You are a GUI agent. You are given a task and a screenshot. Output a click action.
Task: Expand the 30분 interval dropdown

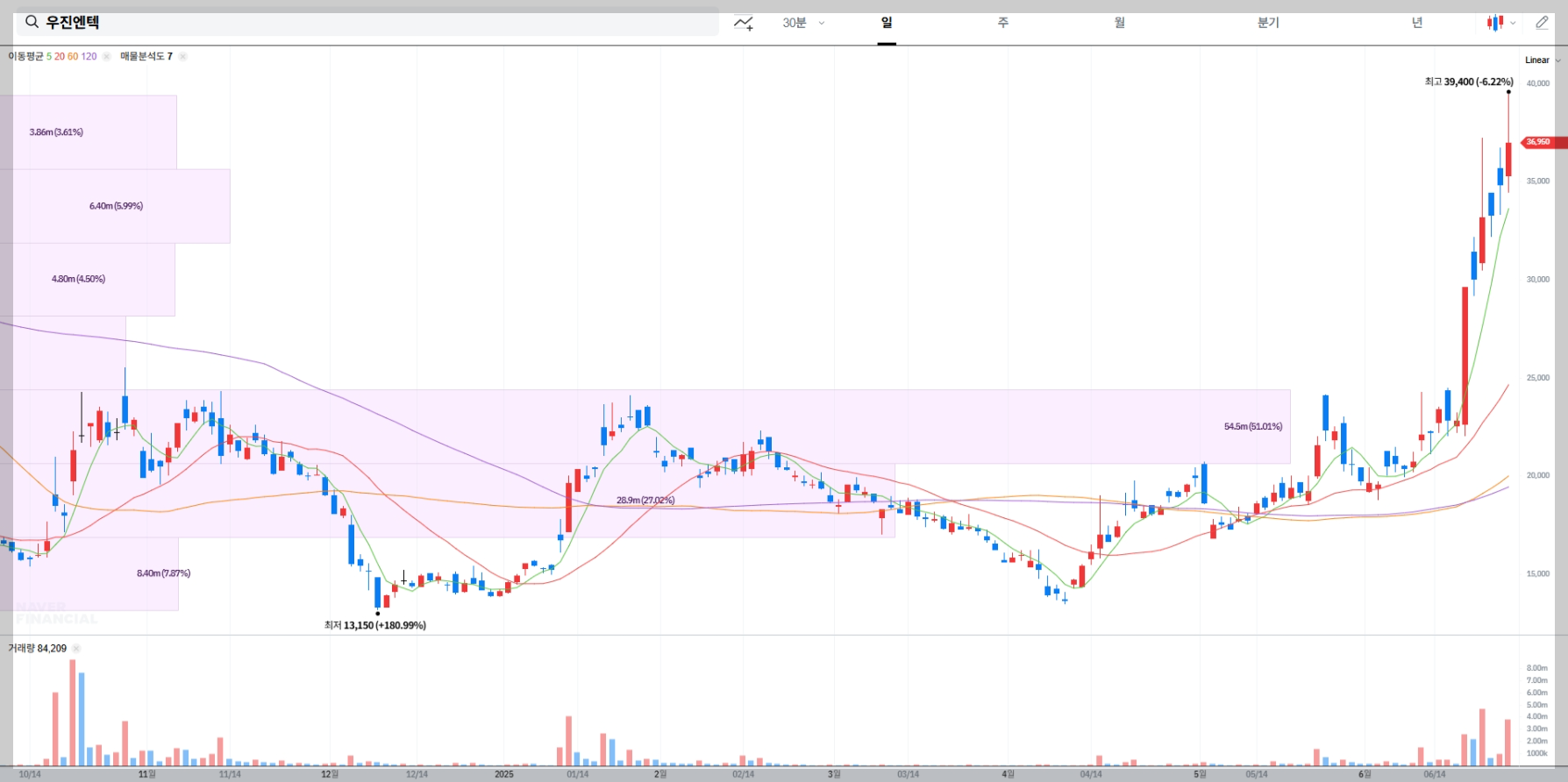(803, 23)
